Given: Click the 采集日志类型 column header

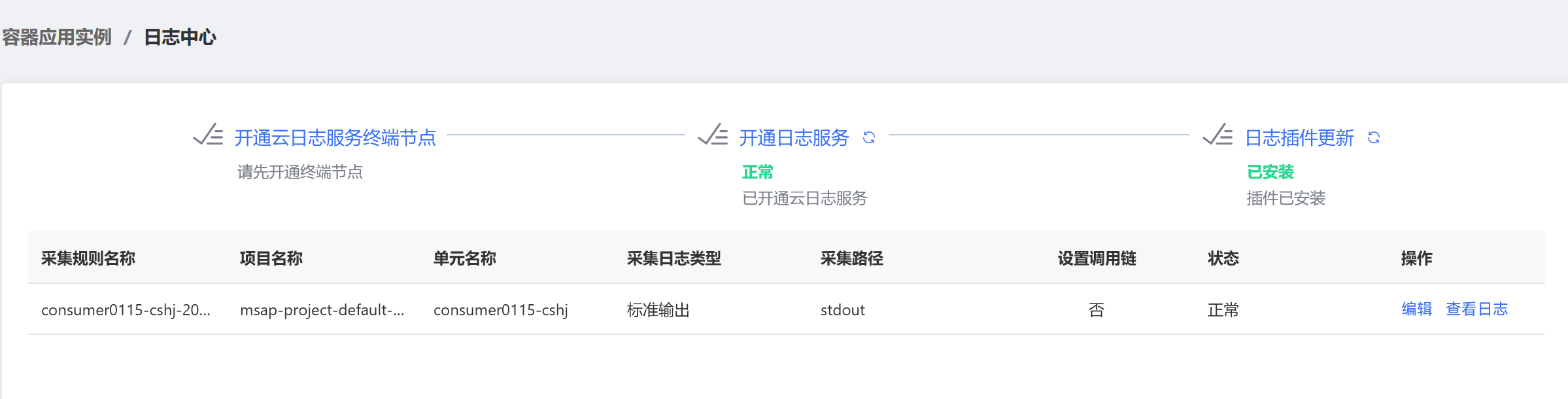Looking at the screenshot, I should click(x=674, y=258).
